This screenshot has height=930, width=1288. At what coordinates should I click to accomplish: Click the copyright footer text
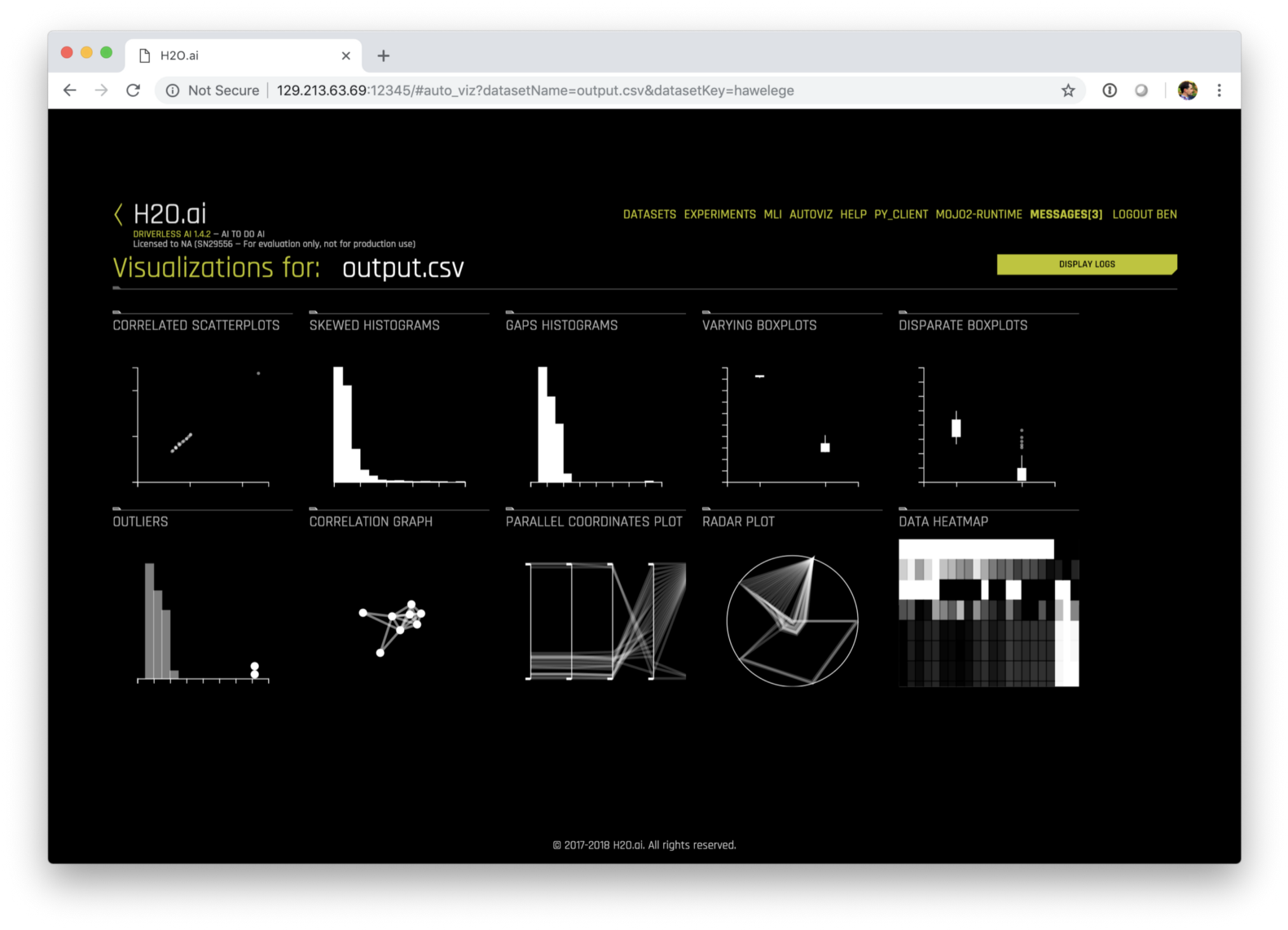[644, 845]
